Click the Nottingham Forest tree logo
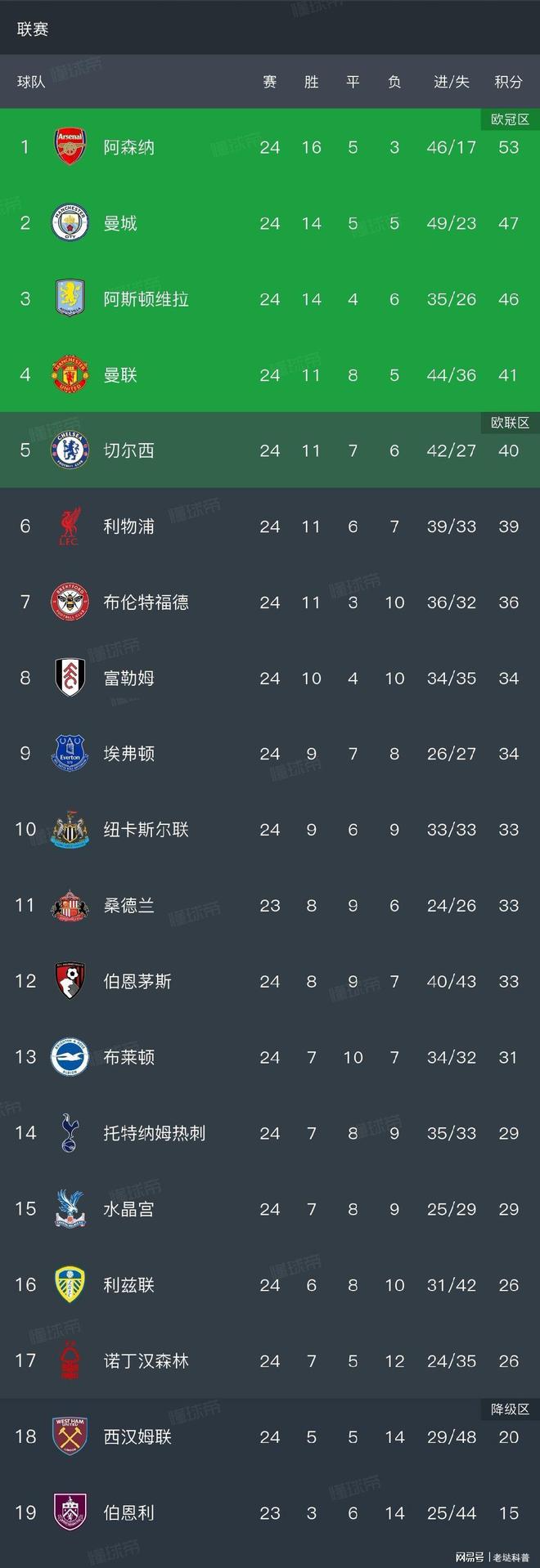Screen dimensions: 540x1568 coord(70,1360)
